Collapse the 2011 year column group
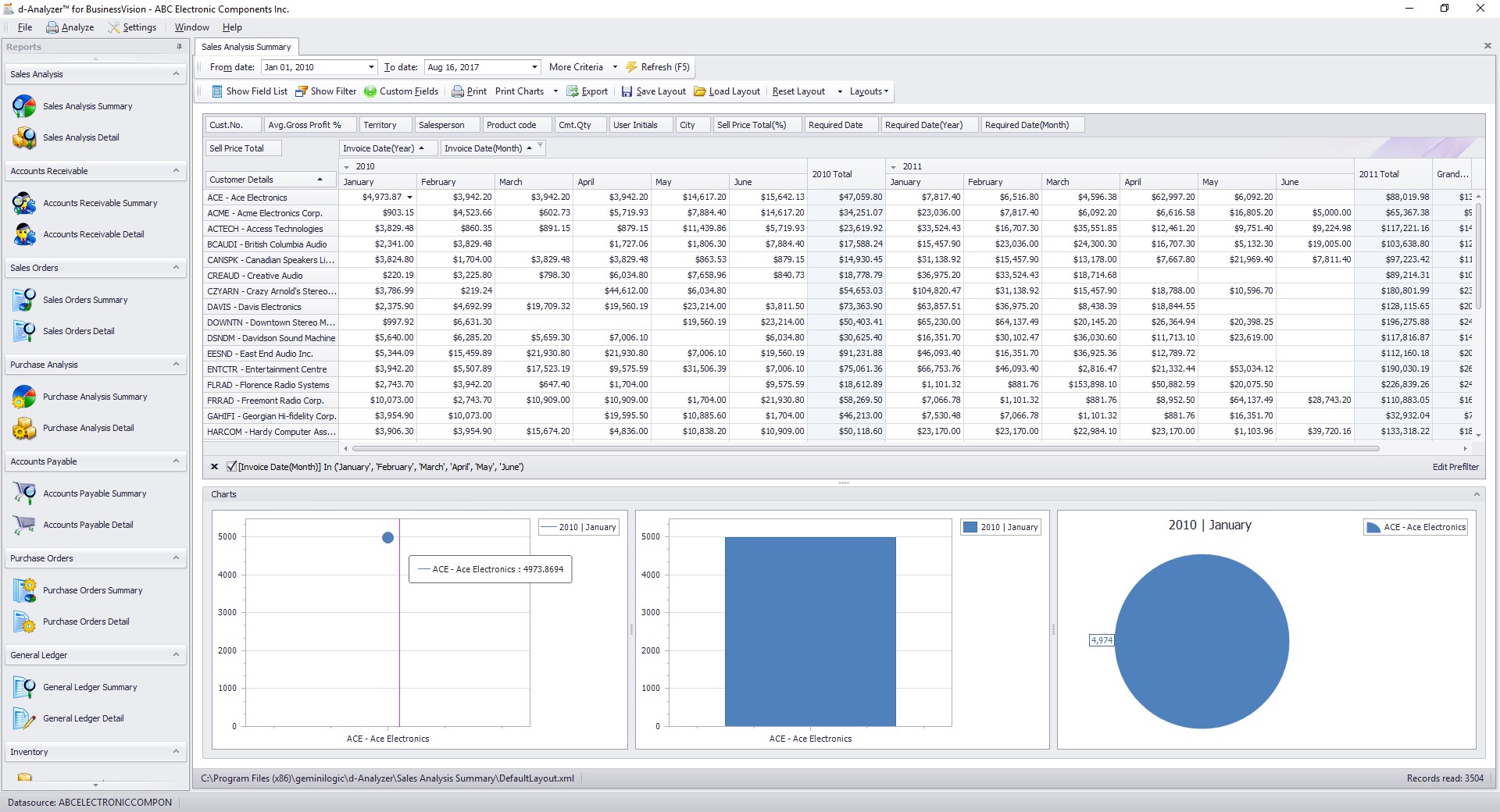This screenshot has width=1500, height=812. pos(893,167)
